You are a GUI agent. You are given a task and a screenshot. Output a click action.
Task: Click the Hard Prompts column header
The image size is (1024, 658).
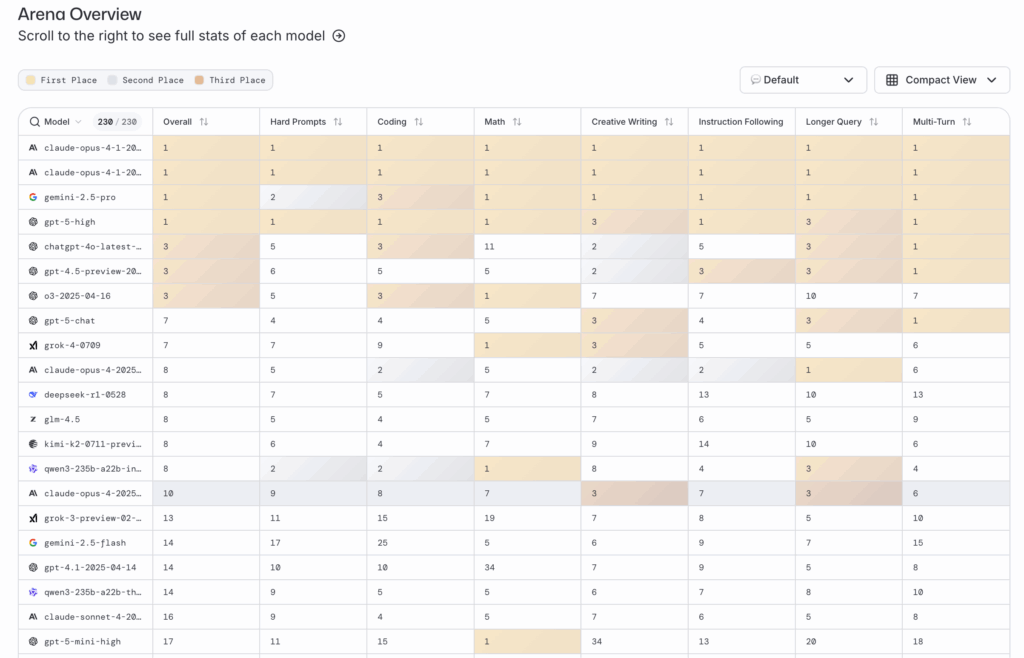pos(298,122)
